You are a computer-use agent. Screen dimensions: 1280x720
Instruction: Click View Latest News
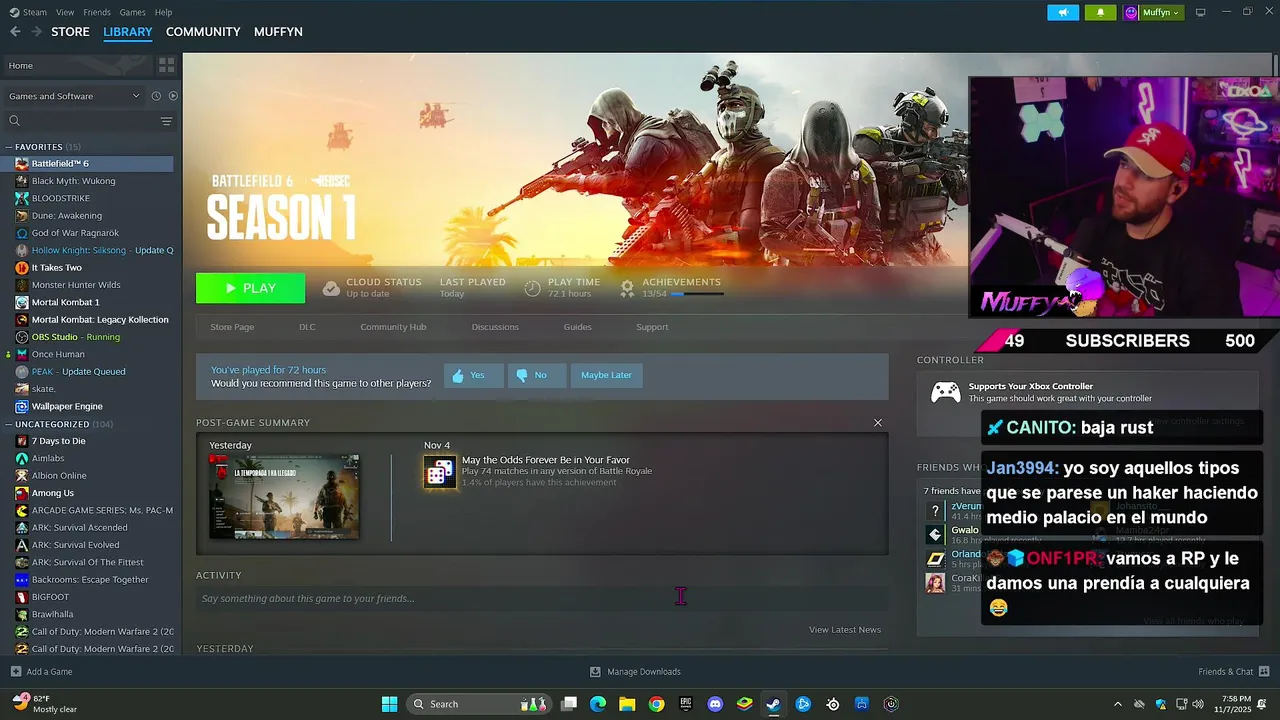click(x=845, y=630)
